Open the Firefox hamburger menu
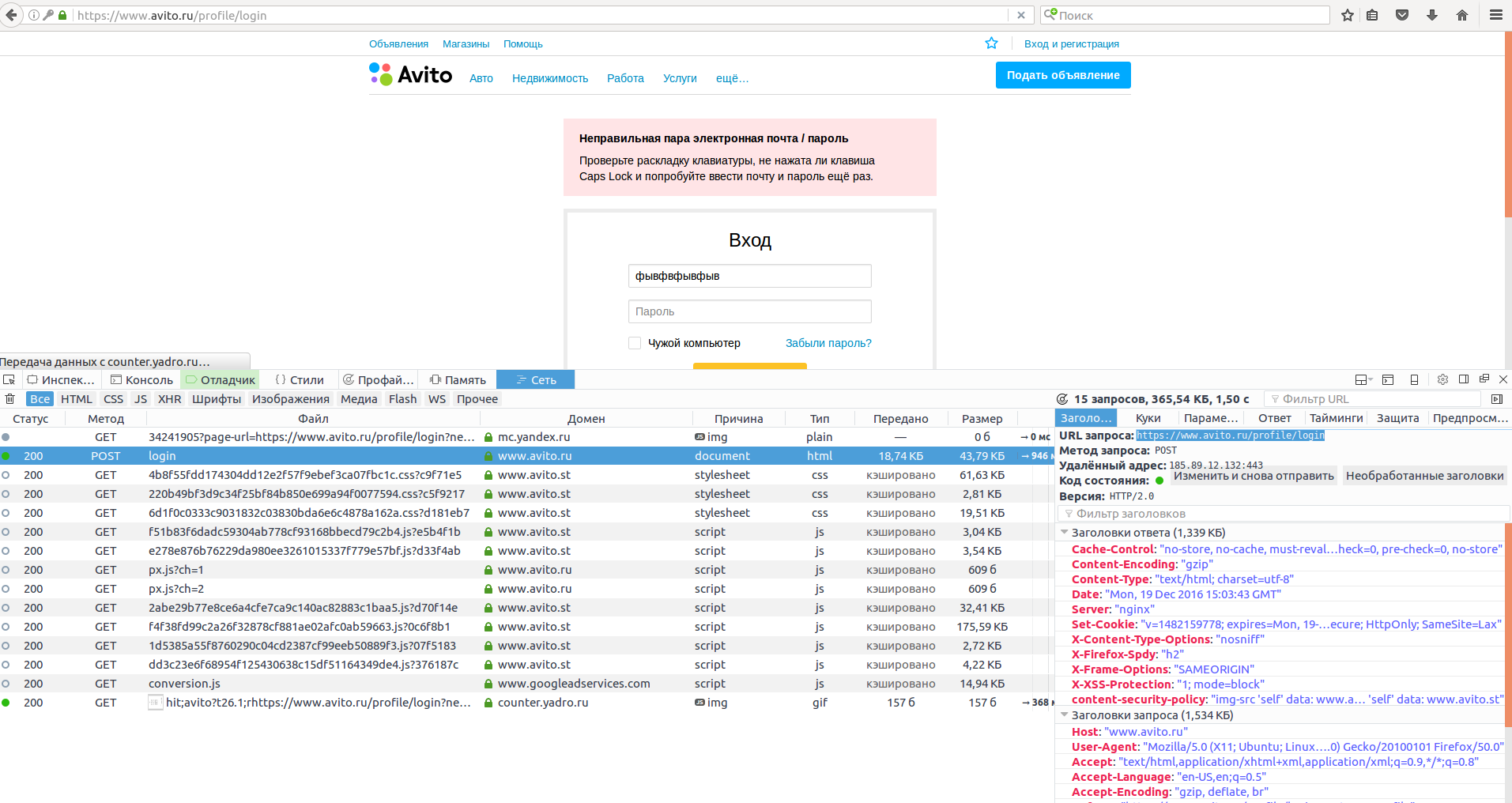1512x803 pixels. click(1496, 15)
